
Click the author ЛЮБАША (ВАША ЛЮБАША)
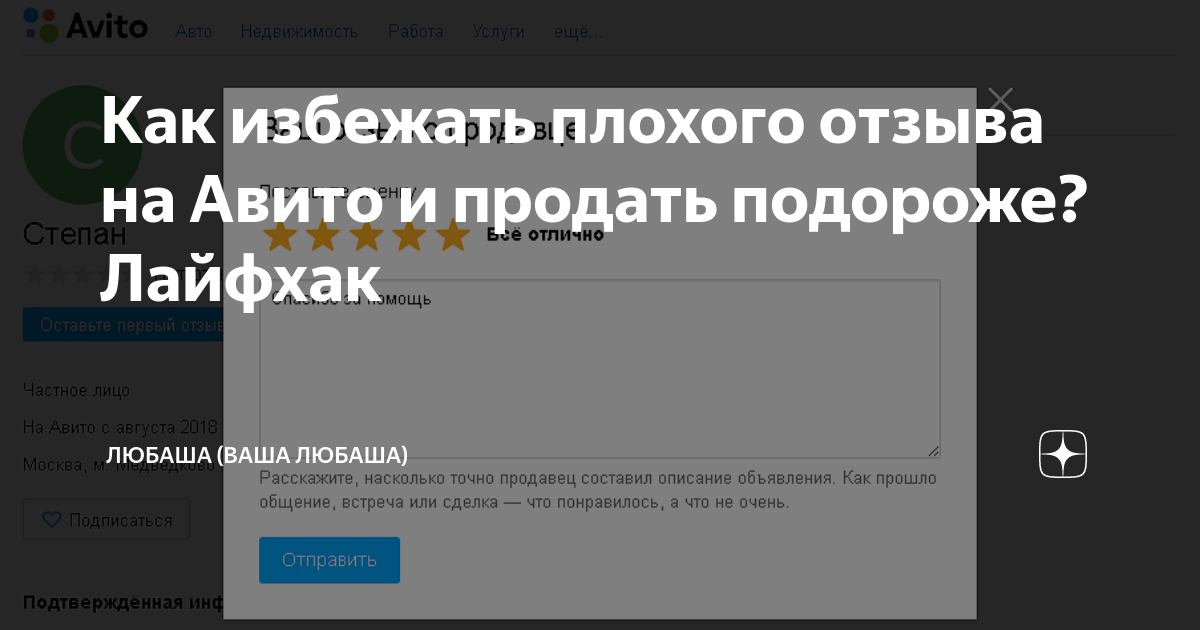point(257,454)
